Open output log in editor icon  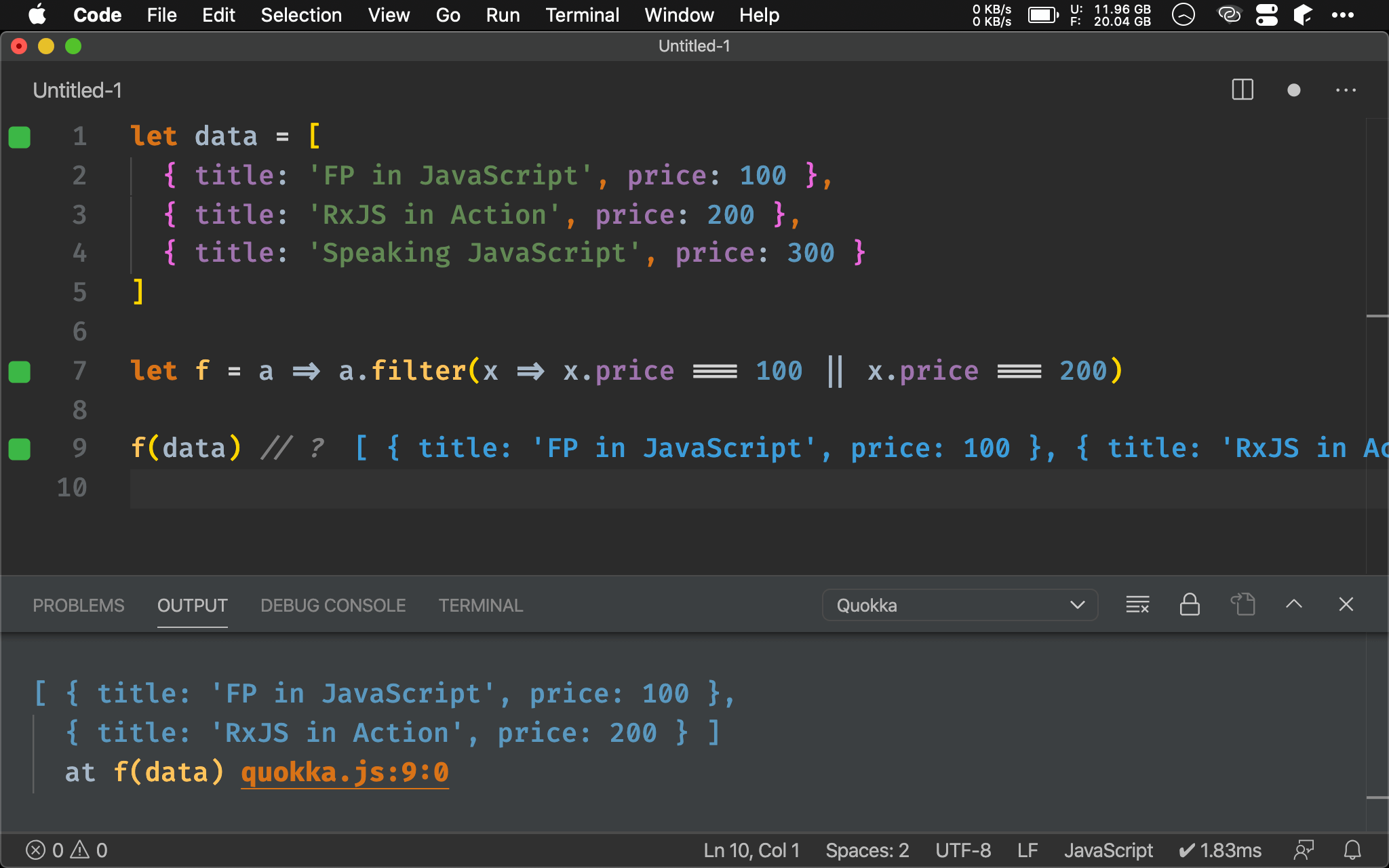pos(1243,604)
